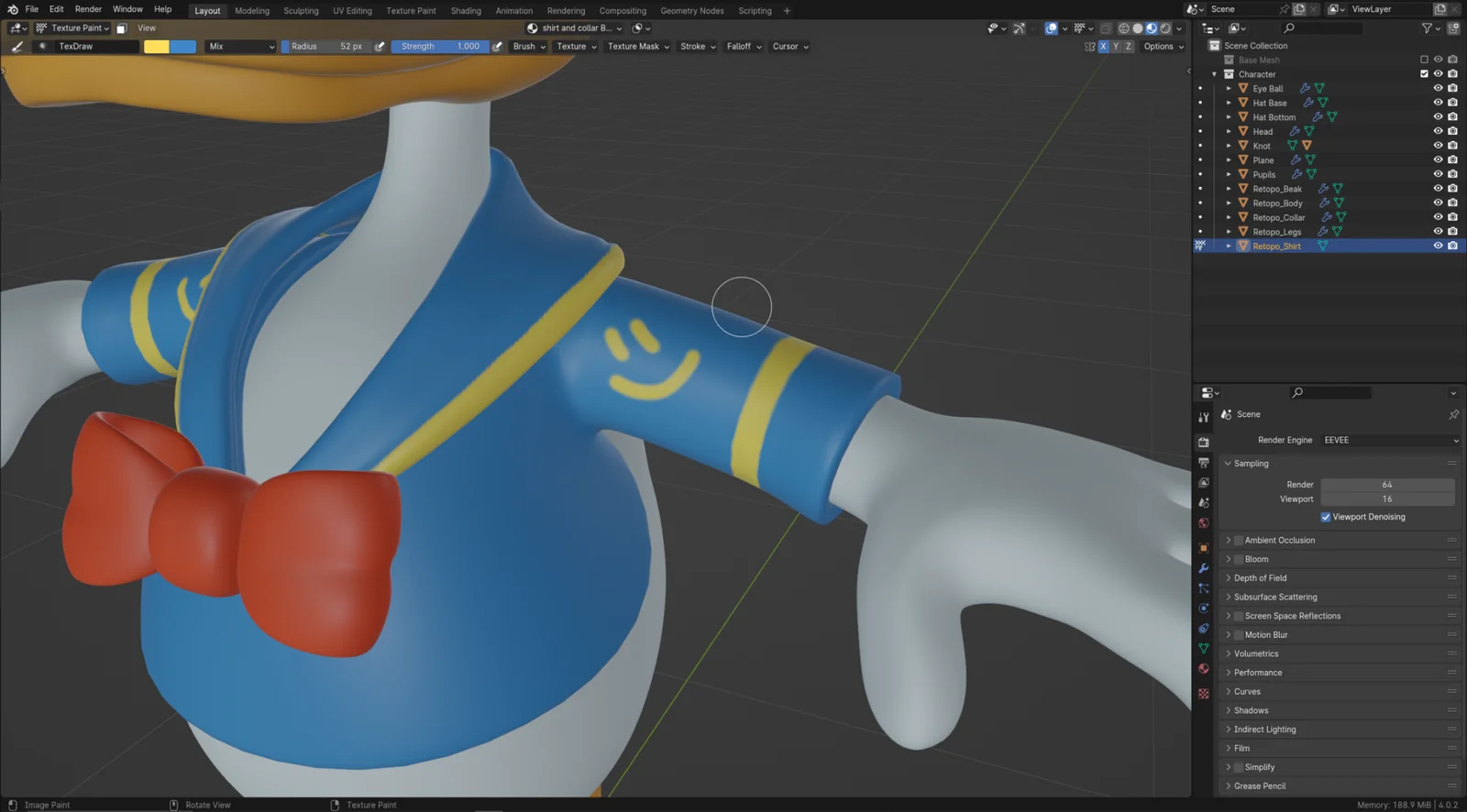Open the Tool properties tab

(1204, 417)
